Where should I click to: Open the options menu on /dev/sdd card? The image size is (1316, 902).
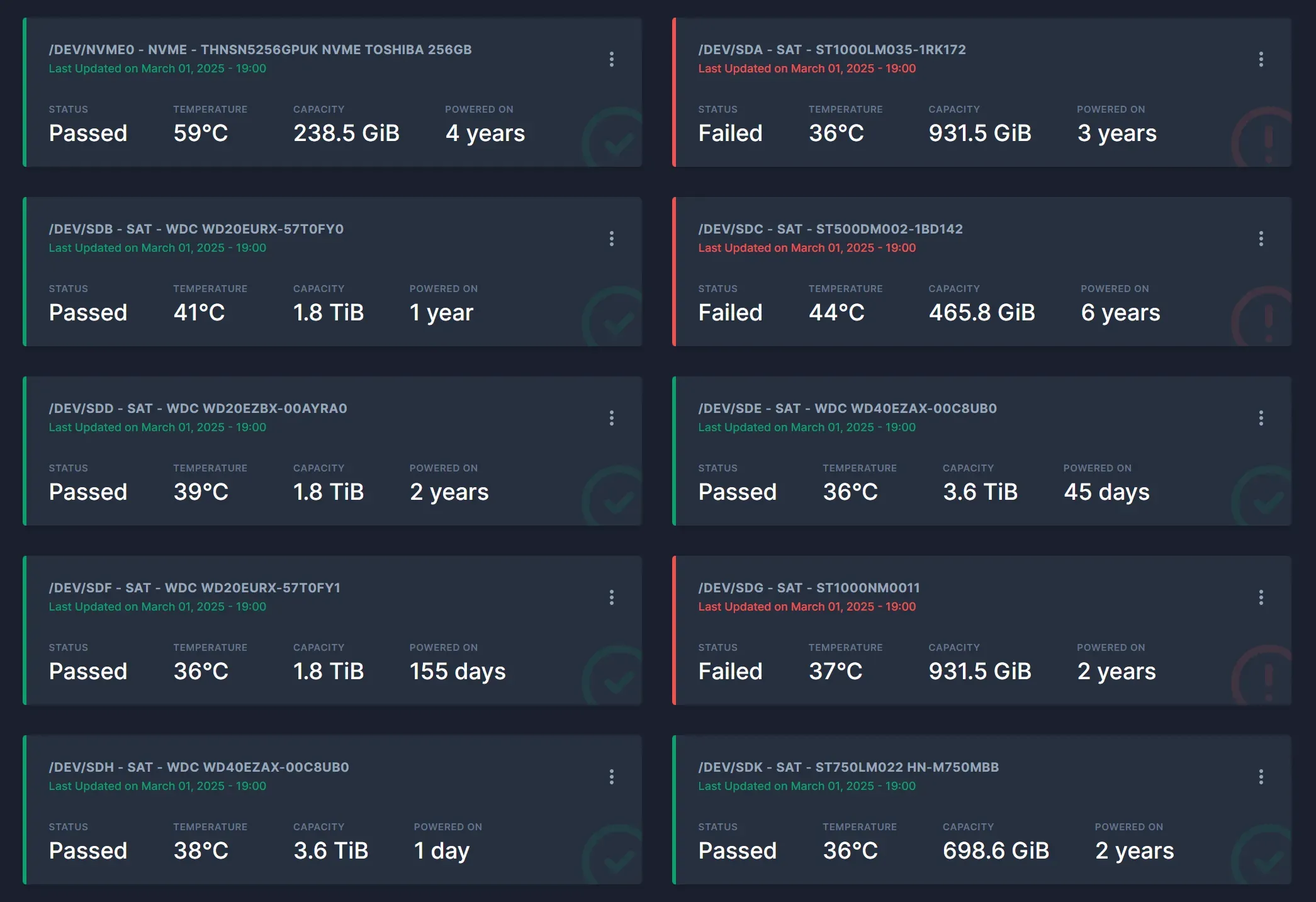point(611,417)
